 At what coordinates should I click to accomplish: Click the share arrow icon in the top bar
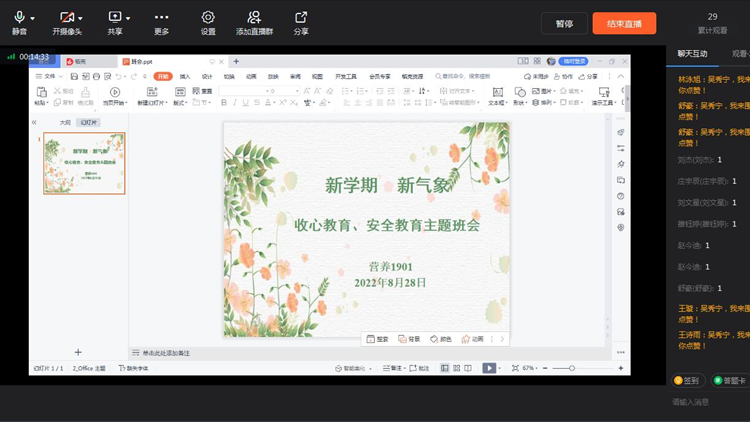301,18
